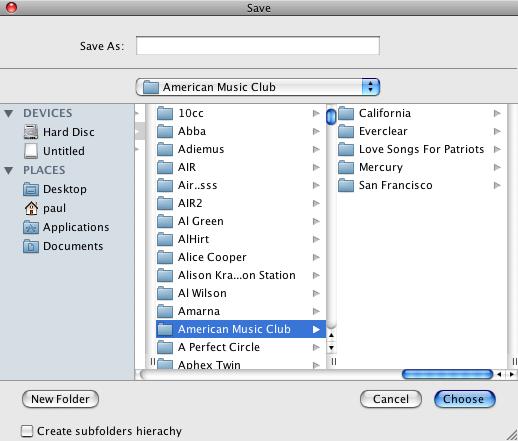Click the horizontal blue scrollbar thumb
The width and height of the screenshot is (518, 441).
(x=447, y=374)
